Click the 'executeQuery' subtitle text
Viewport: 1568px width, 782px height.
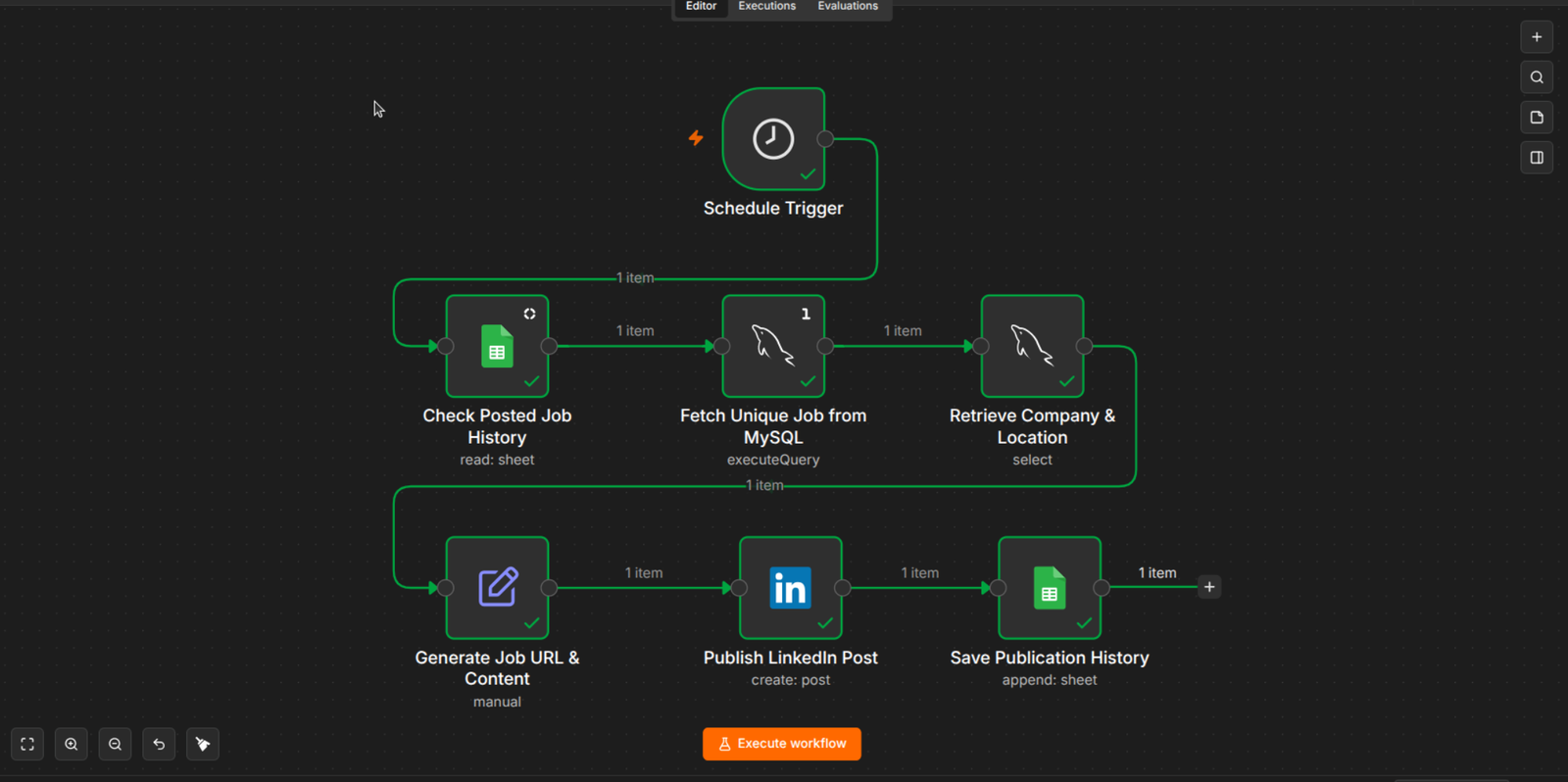pyautogui.click(x=773, y=460)
